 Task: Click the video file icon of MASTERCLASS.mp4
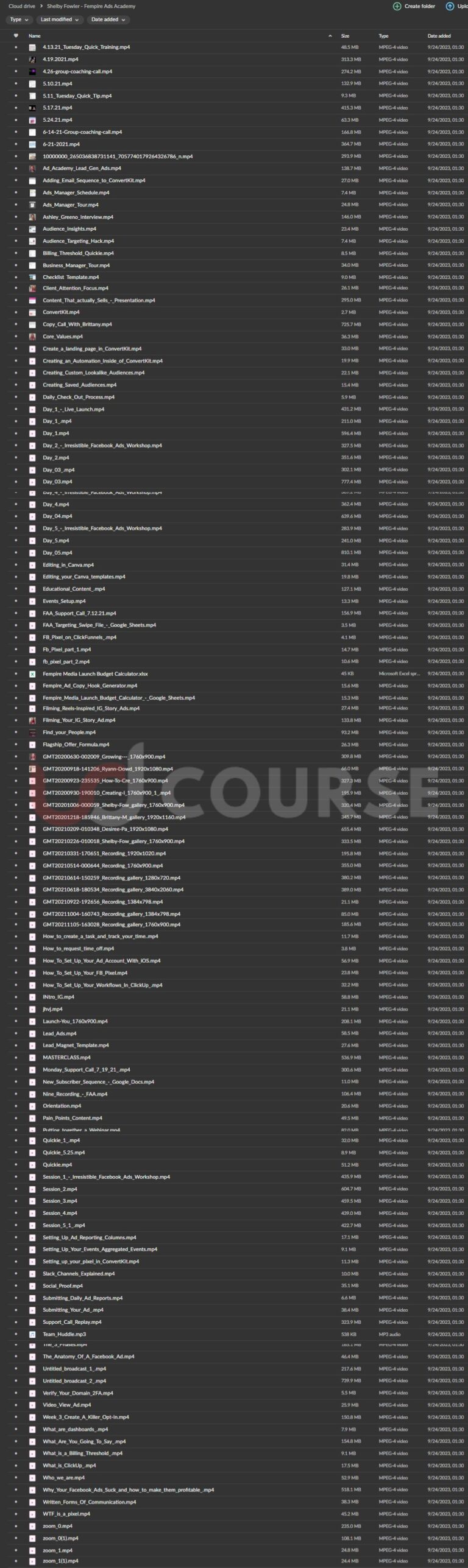(x=32, y=1057)
